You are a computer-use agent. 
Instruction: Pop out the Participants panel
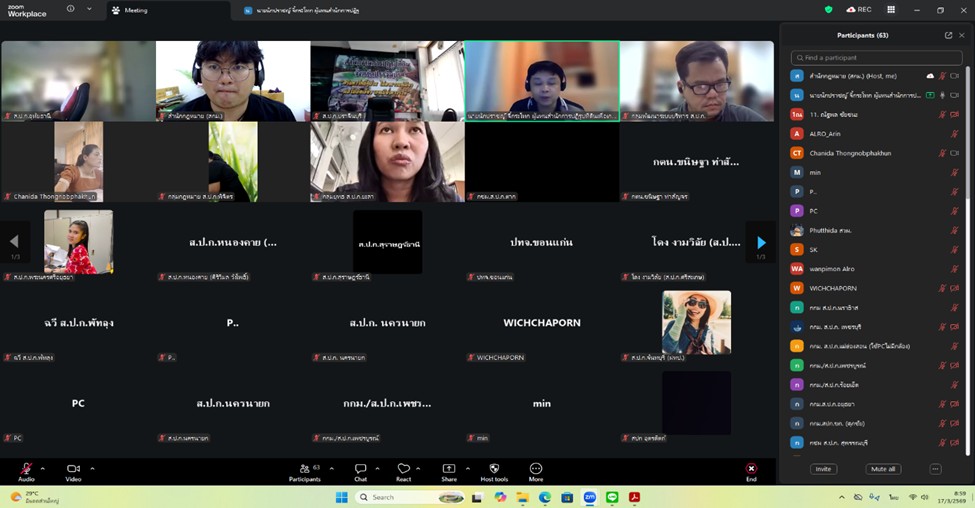coord(948,35)
